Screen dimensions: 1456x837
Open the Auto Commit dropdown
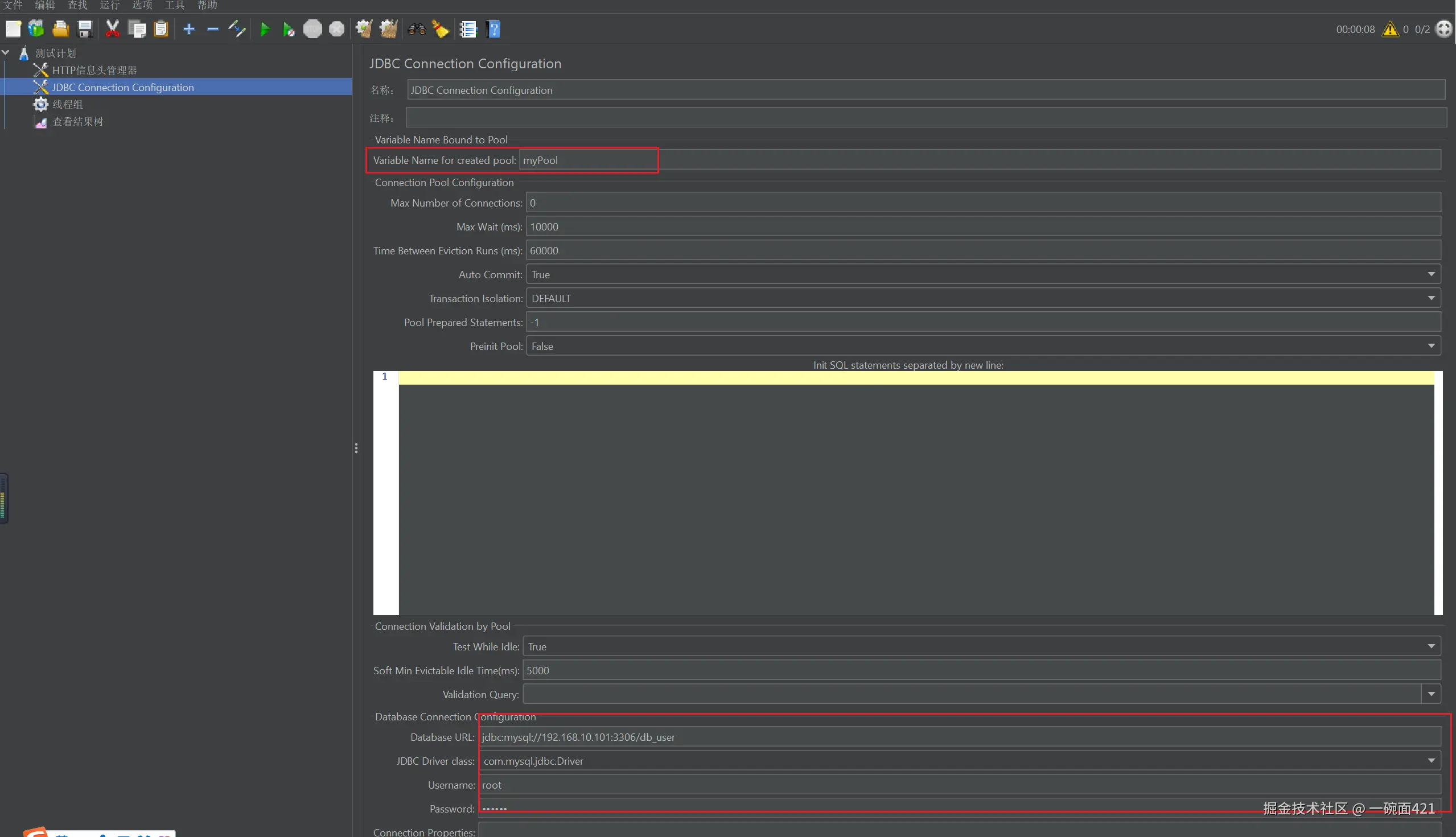click(x=1431, y=275)
